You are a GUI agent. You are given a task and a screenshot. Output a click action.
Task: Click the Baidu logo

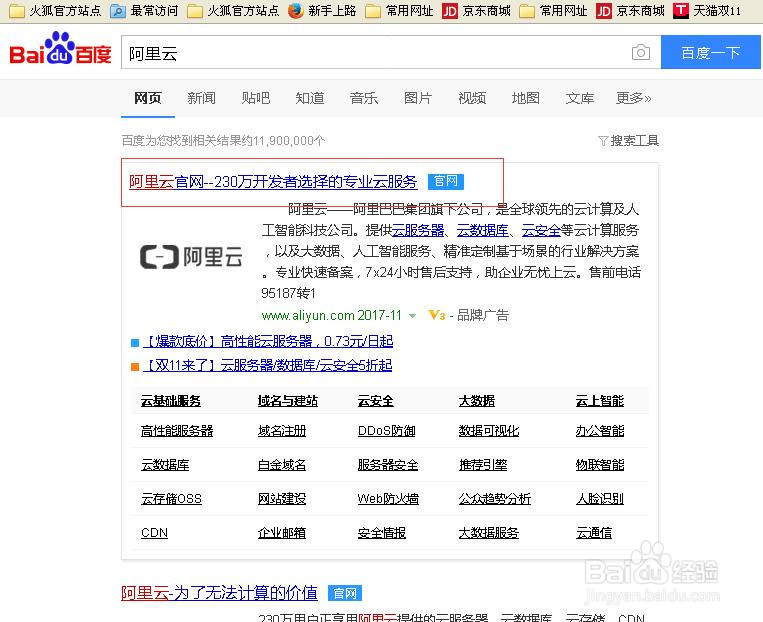[x=60, y=49]
